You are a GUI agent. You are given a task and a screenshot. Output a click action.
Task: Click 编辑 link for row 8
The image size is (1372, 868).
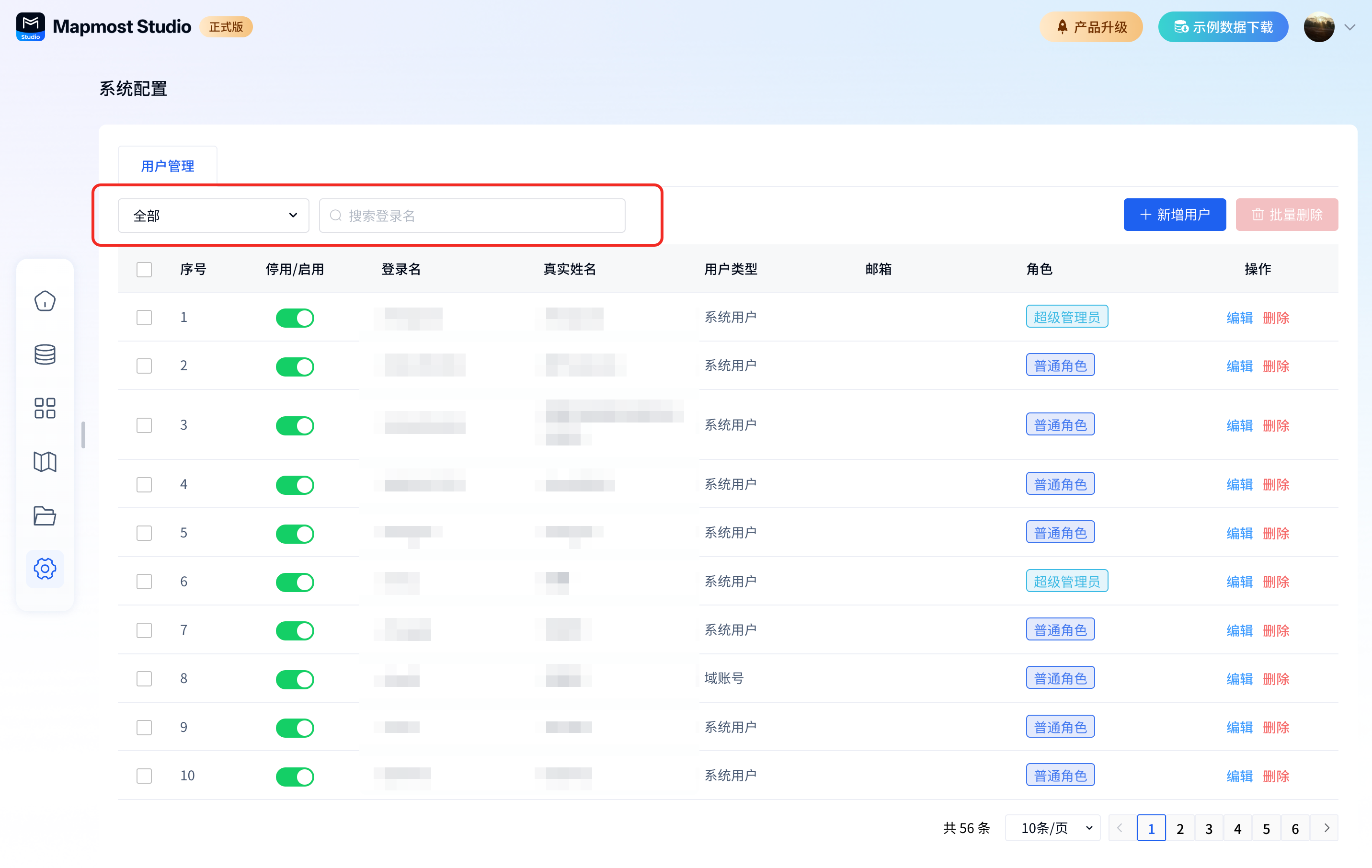[1239, 679]
